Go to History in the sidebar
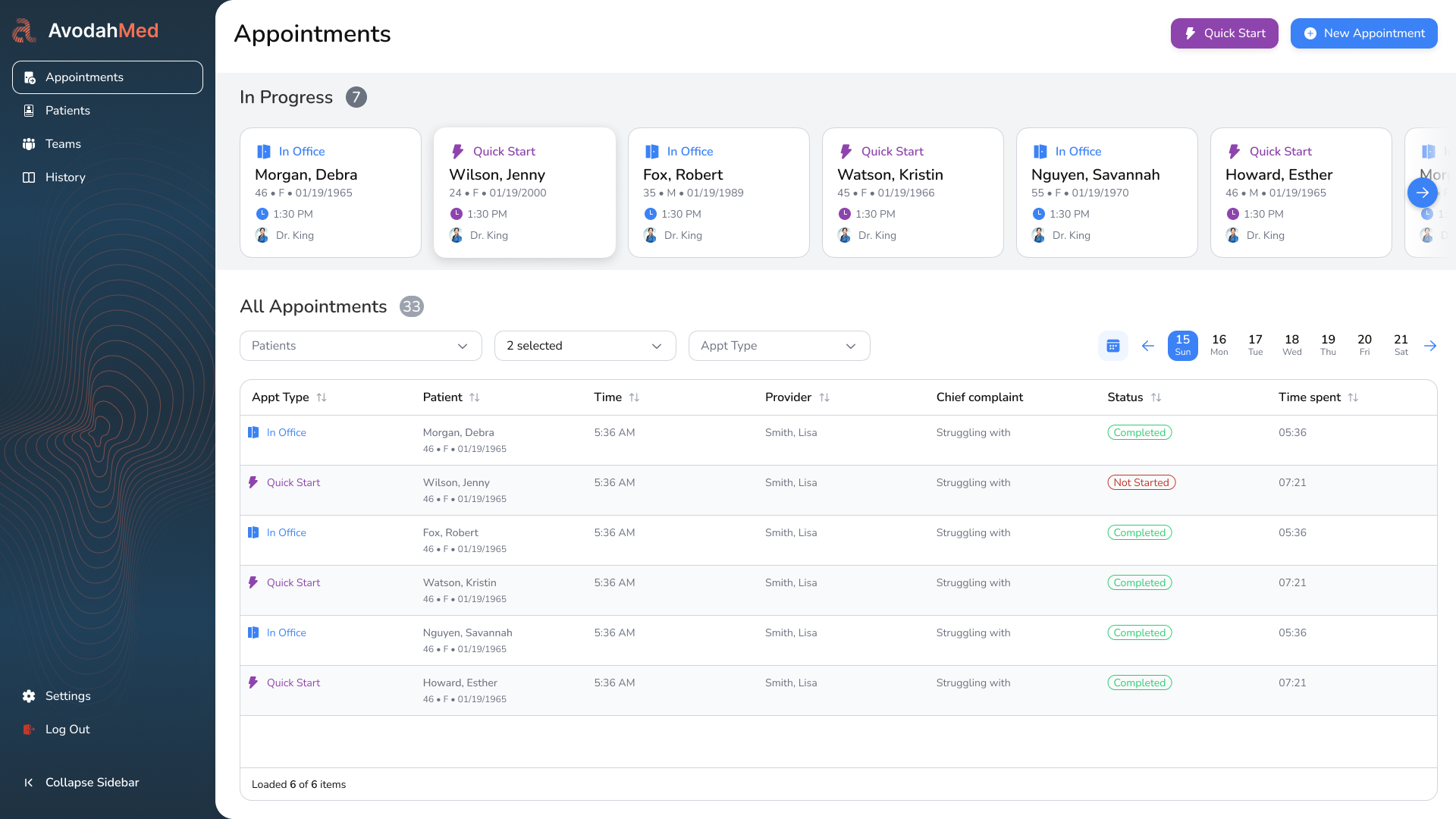The width and height of the screenshot is (1456, 819). (65, 177)
